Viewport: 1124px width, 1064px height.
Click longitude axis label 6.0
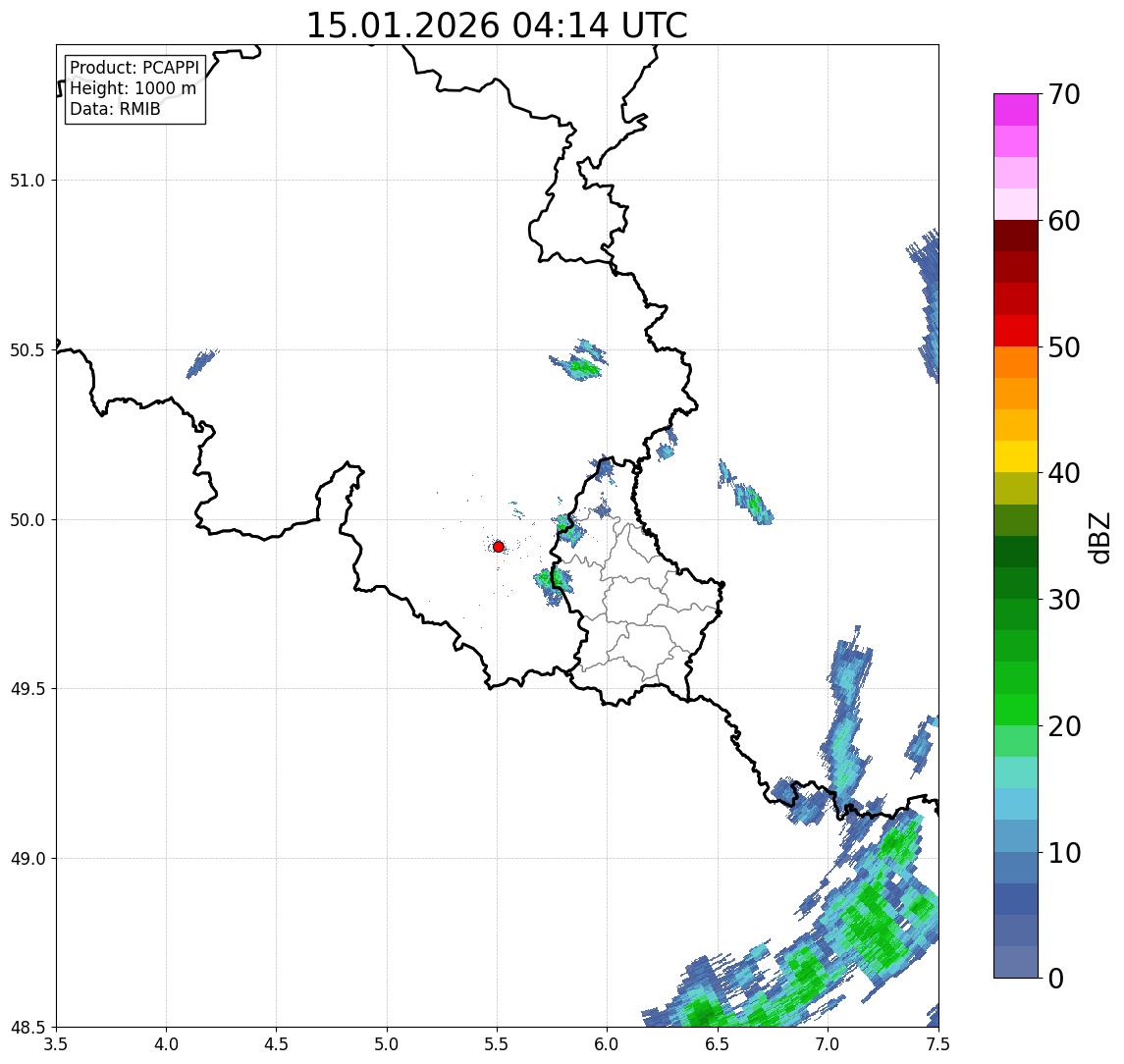pyautogui.click(x=608, y=1044)
